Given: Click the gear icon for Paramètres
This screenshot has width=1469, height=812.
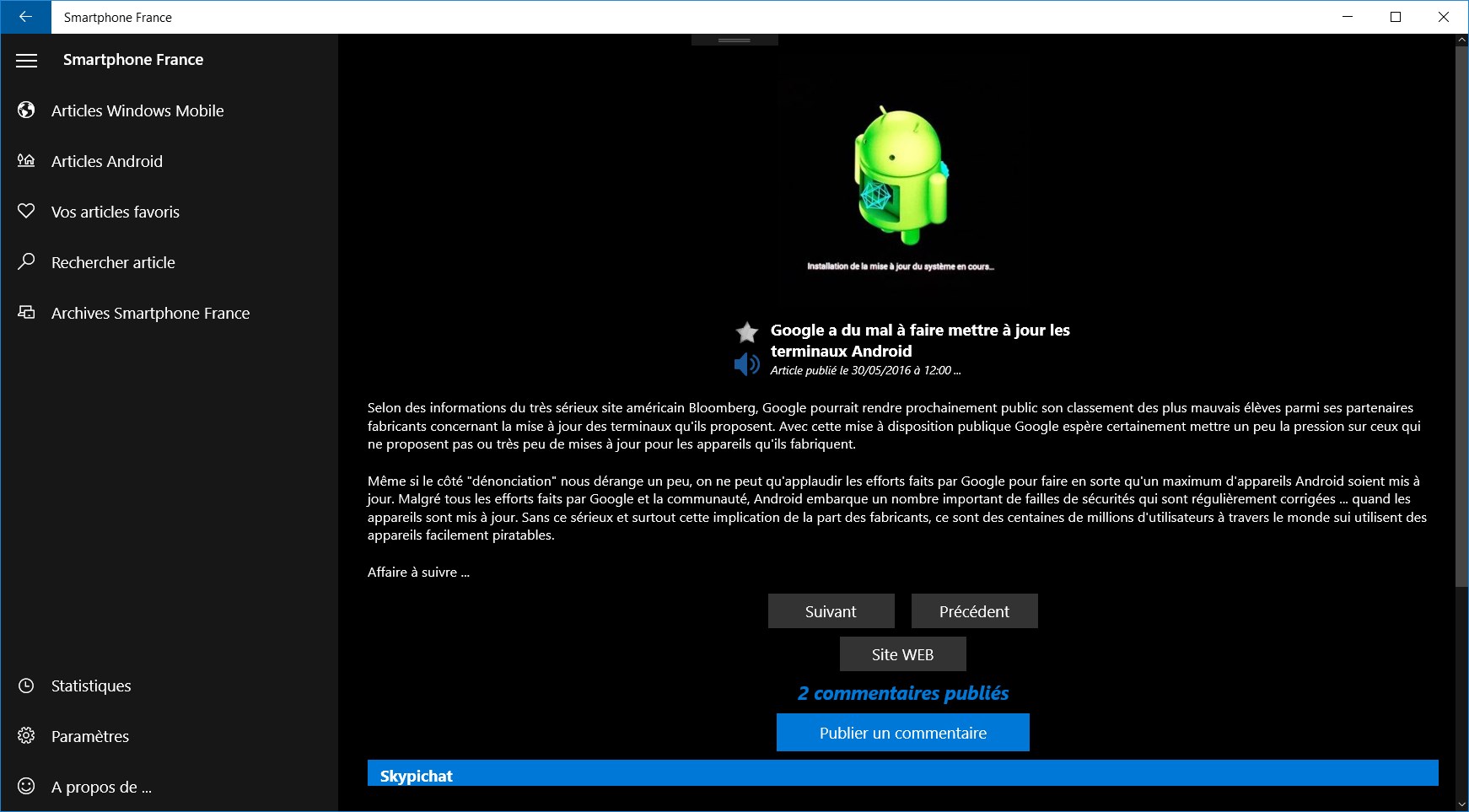Looking at the screenshot, I should coord(27,736).
